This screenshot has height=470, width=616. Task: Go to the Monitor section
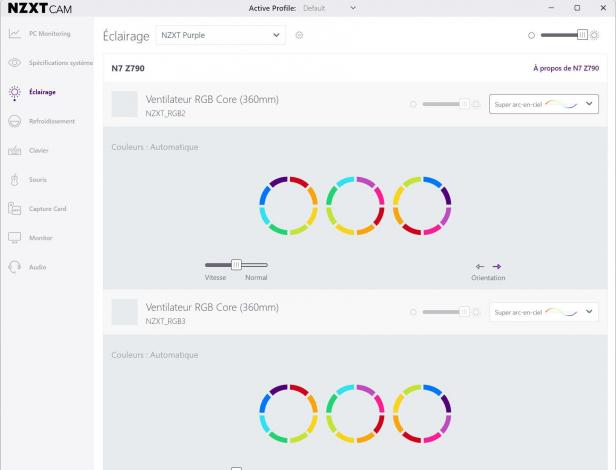tap(41, 238)
